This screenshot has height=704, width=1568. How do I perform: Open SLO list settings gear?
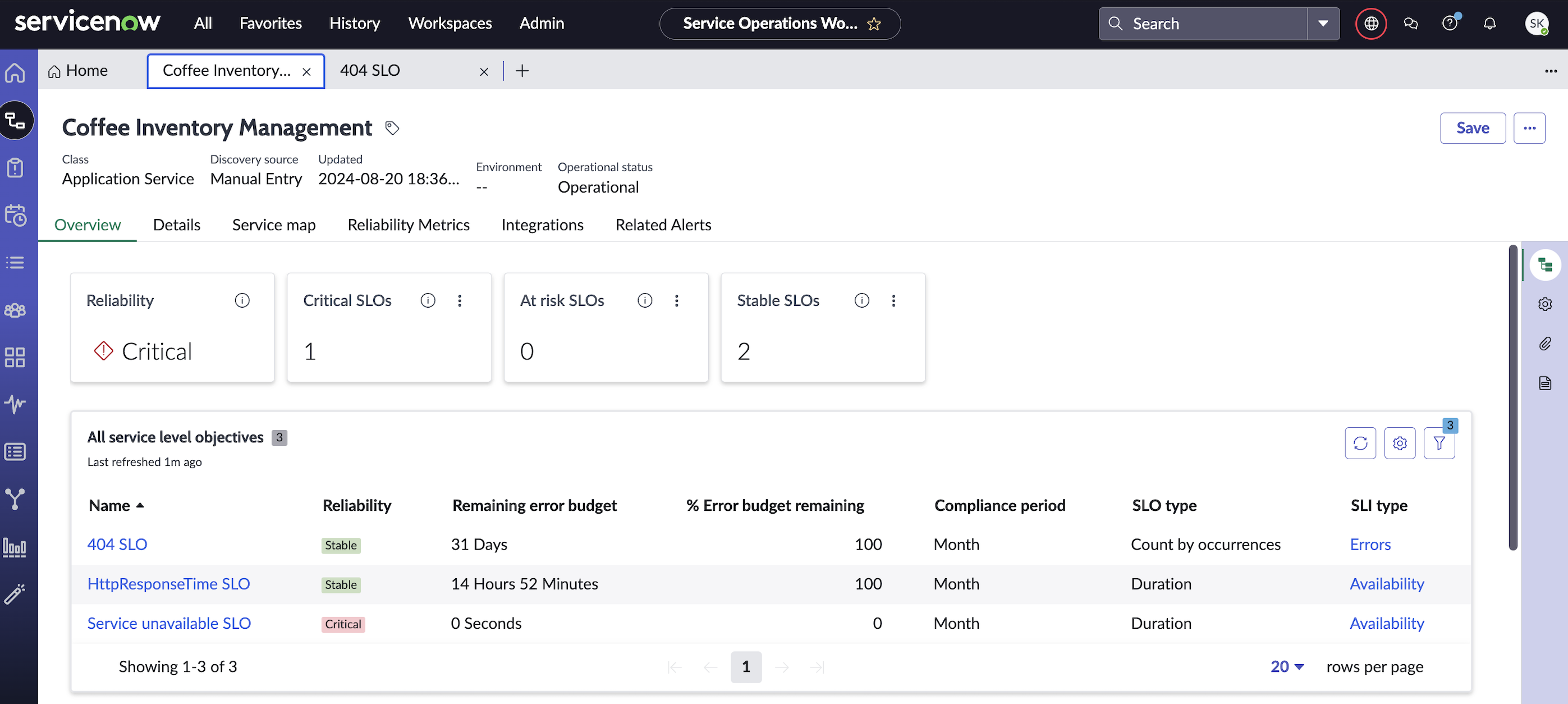pos(1400,443)
